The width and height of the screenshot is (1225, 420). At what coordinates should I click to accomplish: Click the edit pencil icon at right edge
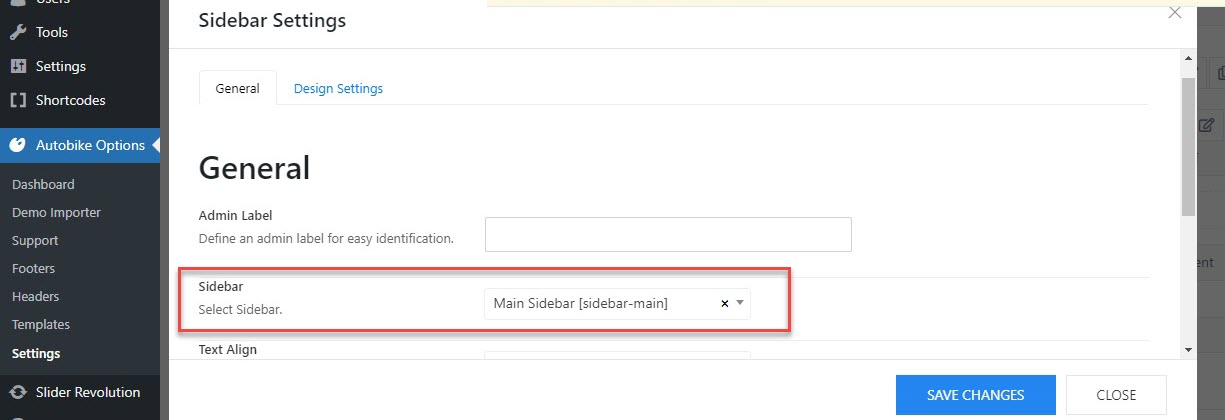(x=1206, y=125)
